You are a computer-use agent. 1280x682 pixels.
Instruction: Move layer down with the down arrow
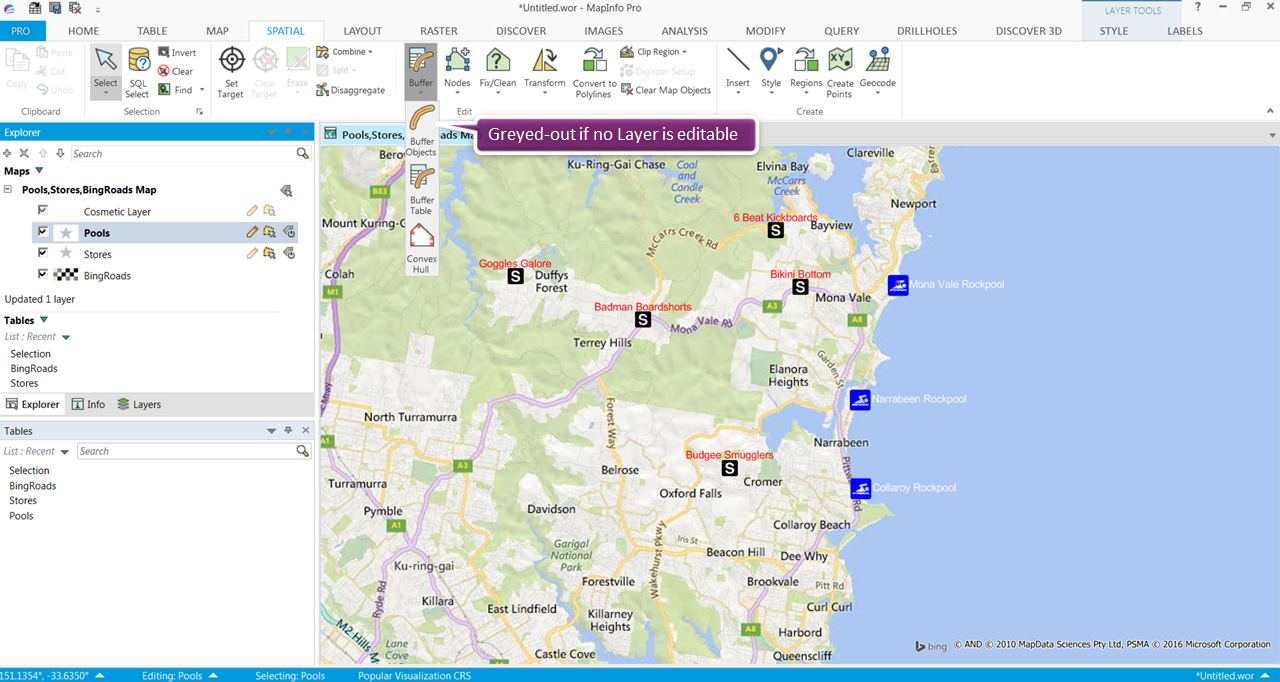tap(60, 153)
